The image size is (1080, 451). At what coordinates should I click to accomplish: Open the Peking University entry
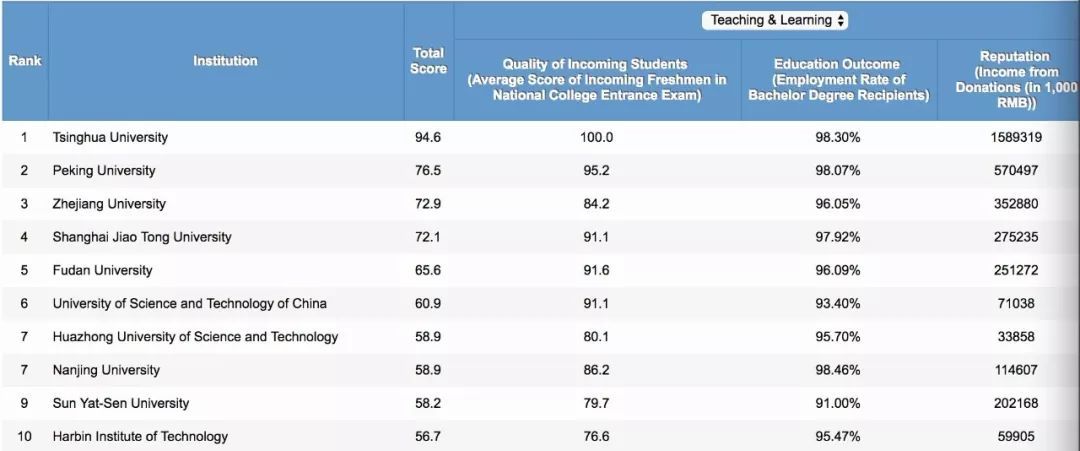pos(104,170)
